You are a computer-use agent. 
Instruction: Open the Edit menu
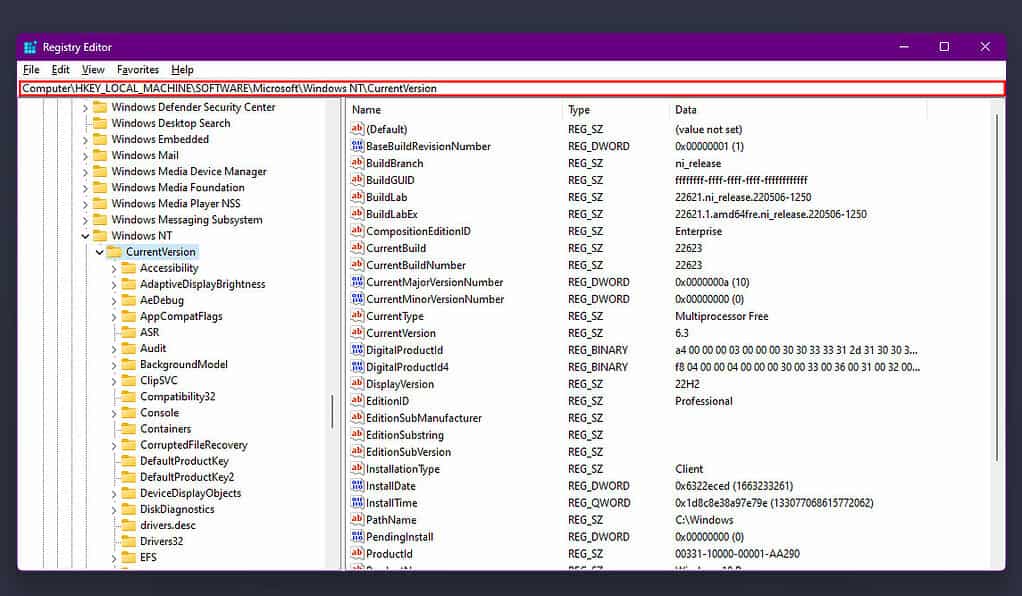(61, 70)
